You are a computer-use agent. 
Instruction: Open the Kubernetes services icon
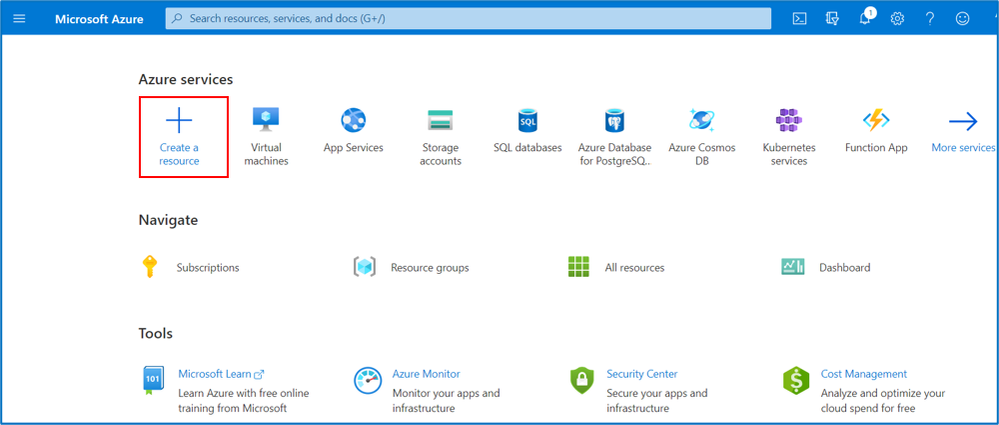point(789,120)
